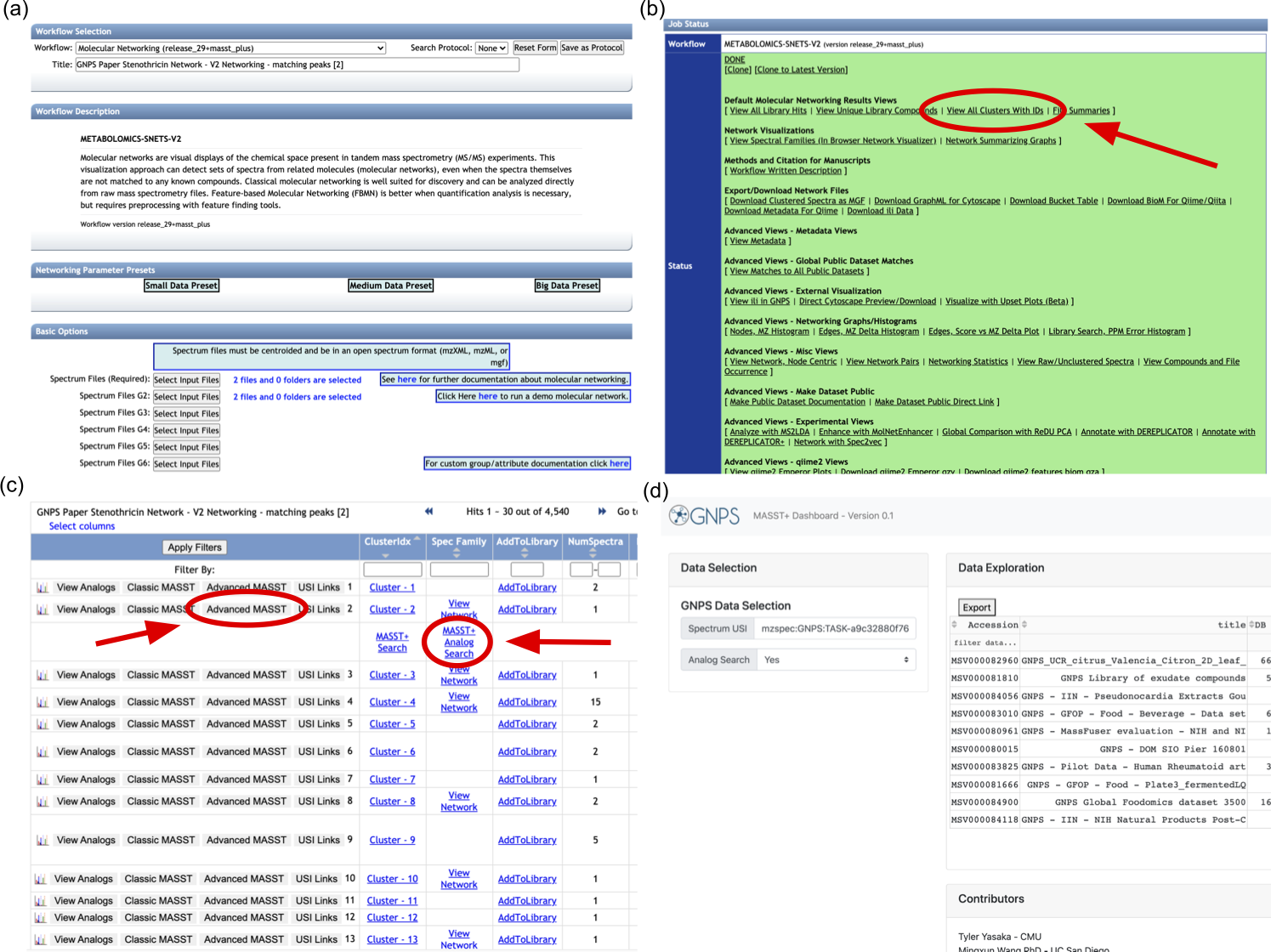
Task: Select Input Files for Spectrum Files G3
Action: pos(186,414)
